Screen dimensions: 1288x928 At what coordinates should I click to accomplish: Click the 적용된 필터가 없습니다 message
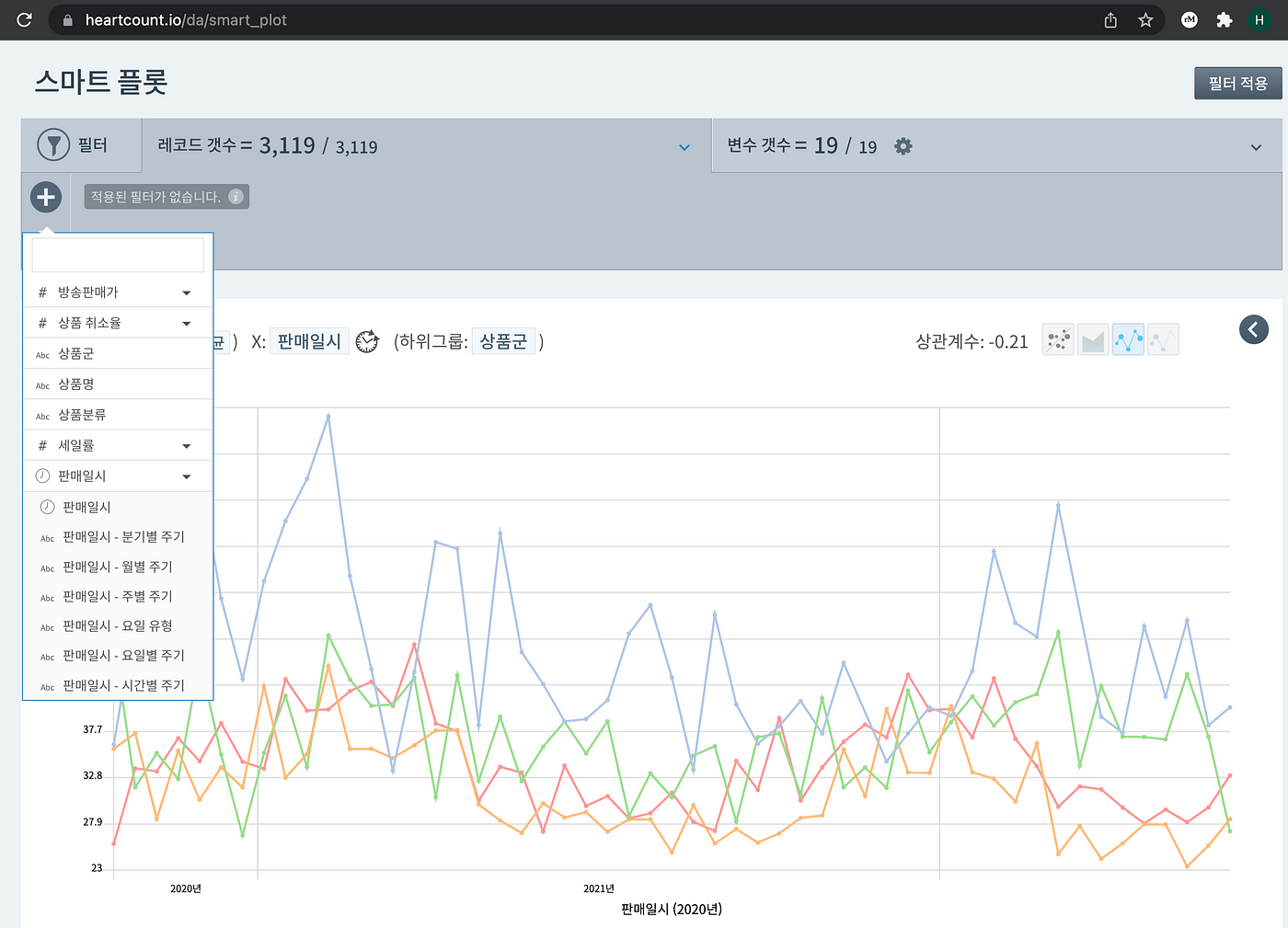point(155,197)
